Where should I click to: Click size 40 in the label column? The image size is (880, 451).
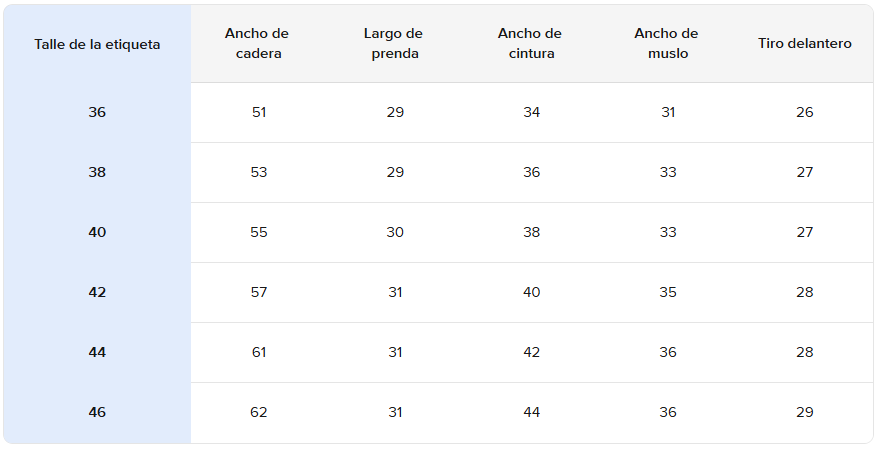[97, 232]
